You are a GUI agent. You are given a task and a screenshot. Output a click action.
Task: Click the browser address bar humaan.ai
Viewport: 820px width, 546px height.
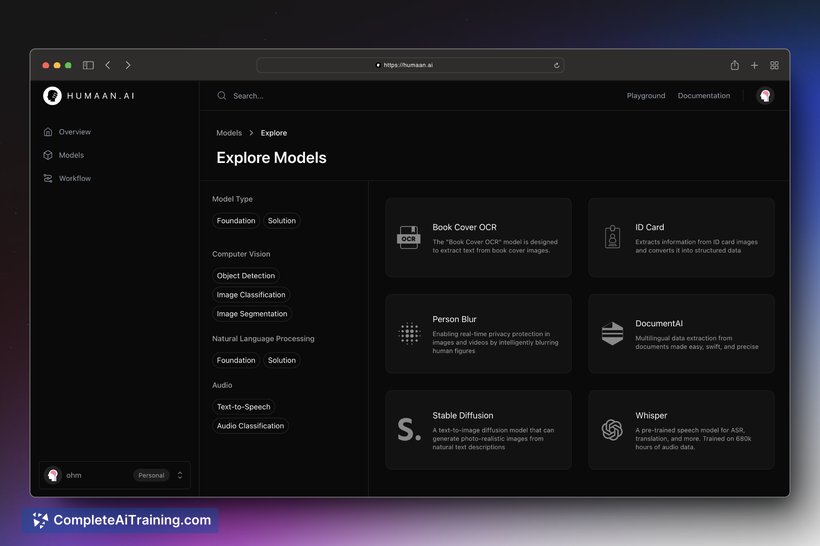click(411, 65)
